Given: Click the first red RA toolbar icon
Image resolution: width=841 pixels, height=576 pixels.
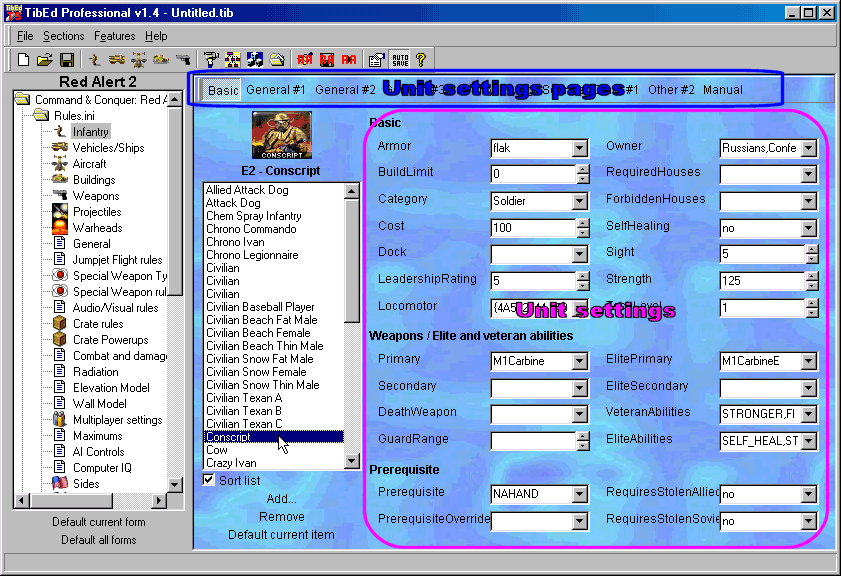Looking at the screenshot, I should tap(305, 60).
